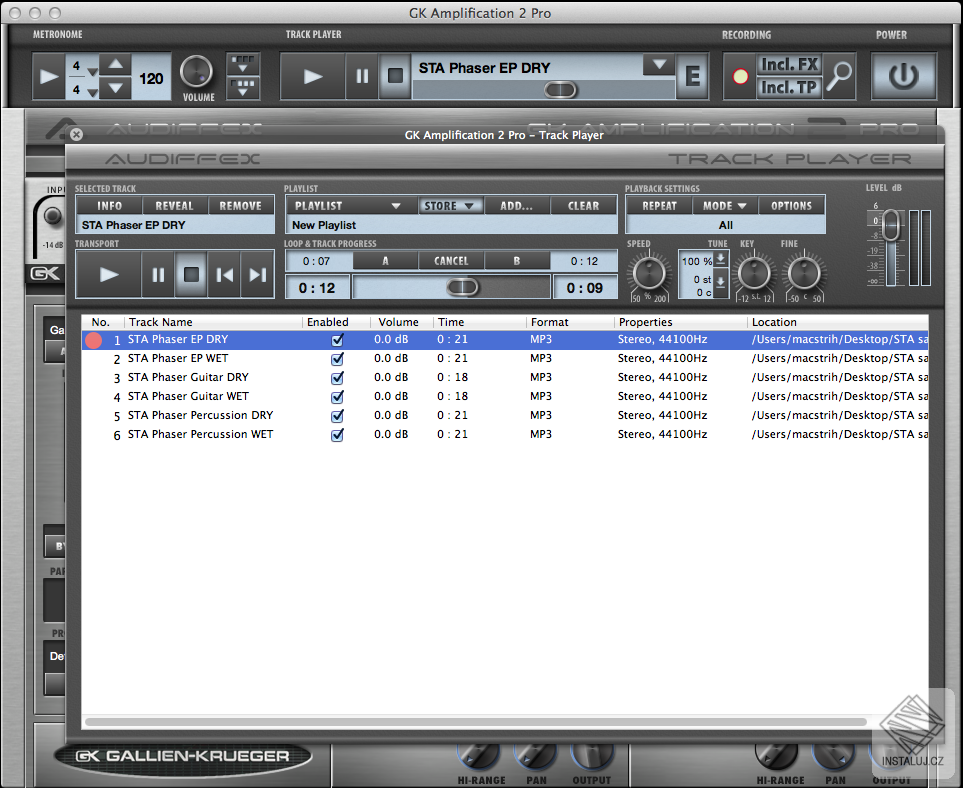
Task: Open playback OPTIONS
Action: point(792,206)
